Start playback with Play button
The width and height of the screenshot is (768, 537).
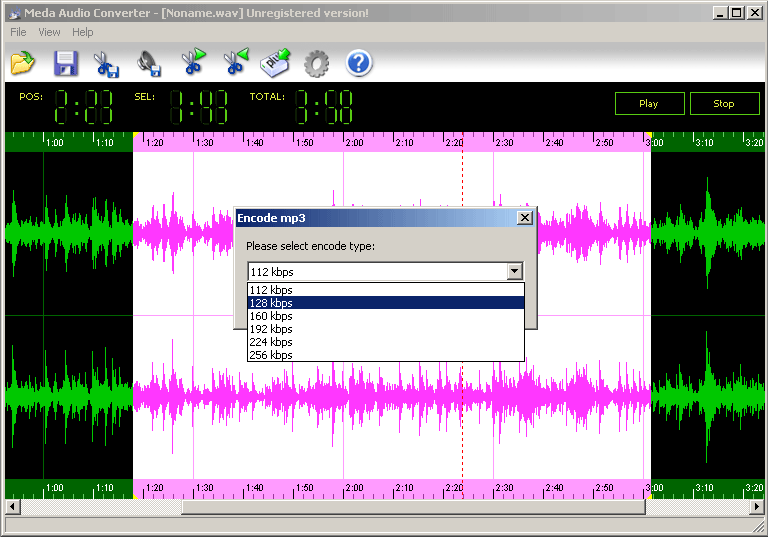pos(649,103)
